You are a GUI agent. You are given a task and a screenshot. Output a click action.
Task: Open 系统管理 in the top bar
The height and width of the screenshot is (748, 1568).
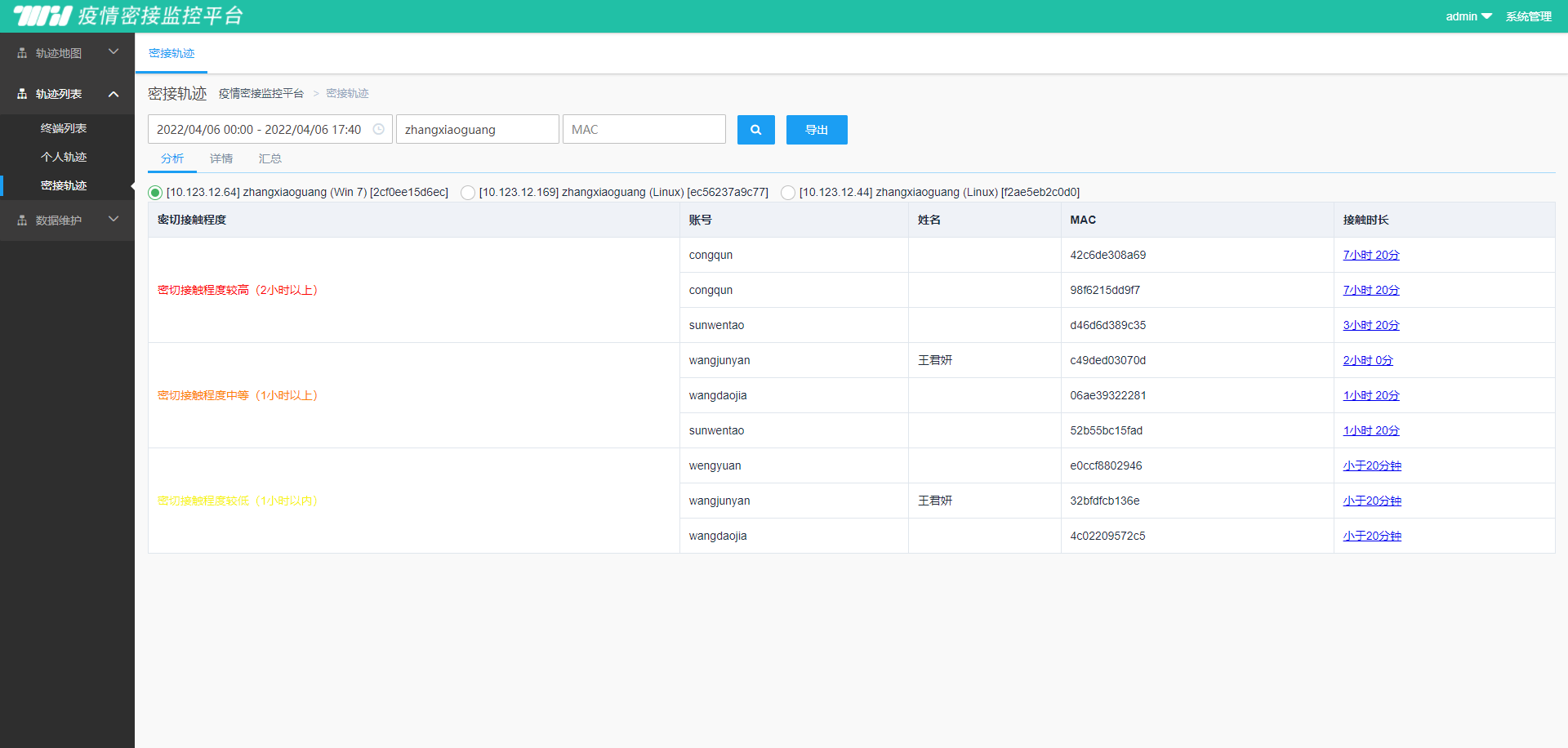[x=1528, y=16]
